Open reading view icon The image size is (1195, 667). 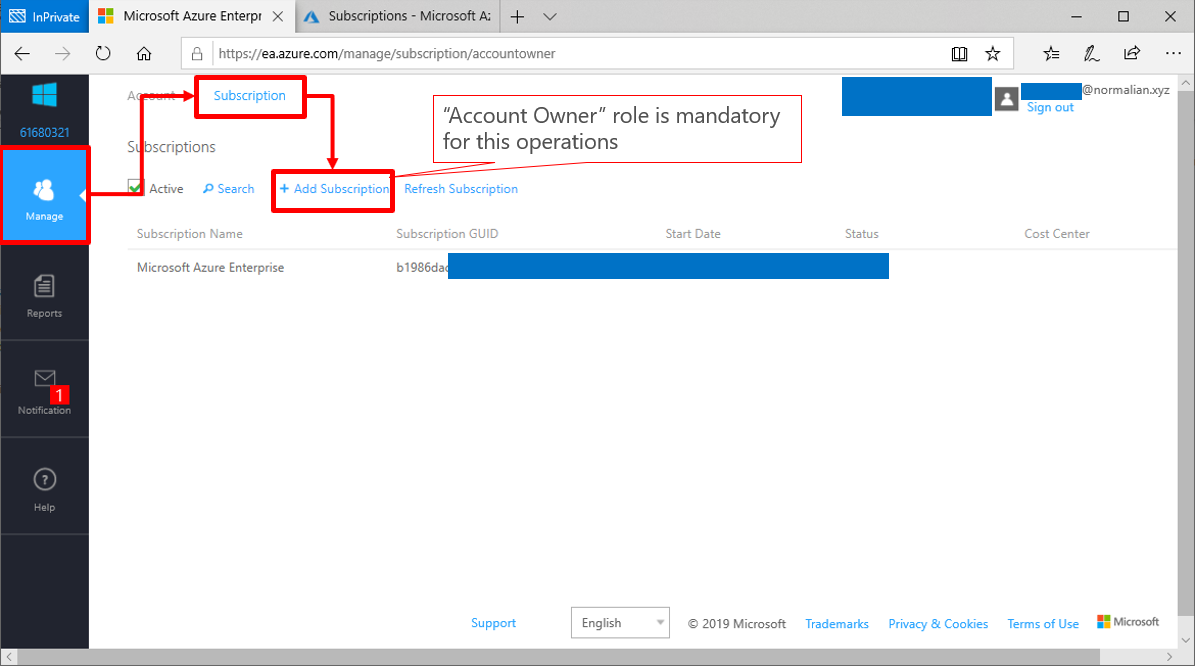point(960,53)
